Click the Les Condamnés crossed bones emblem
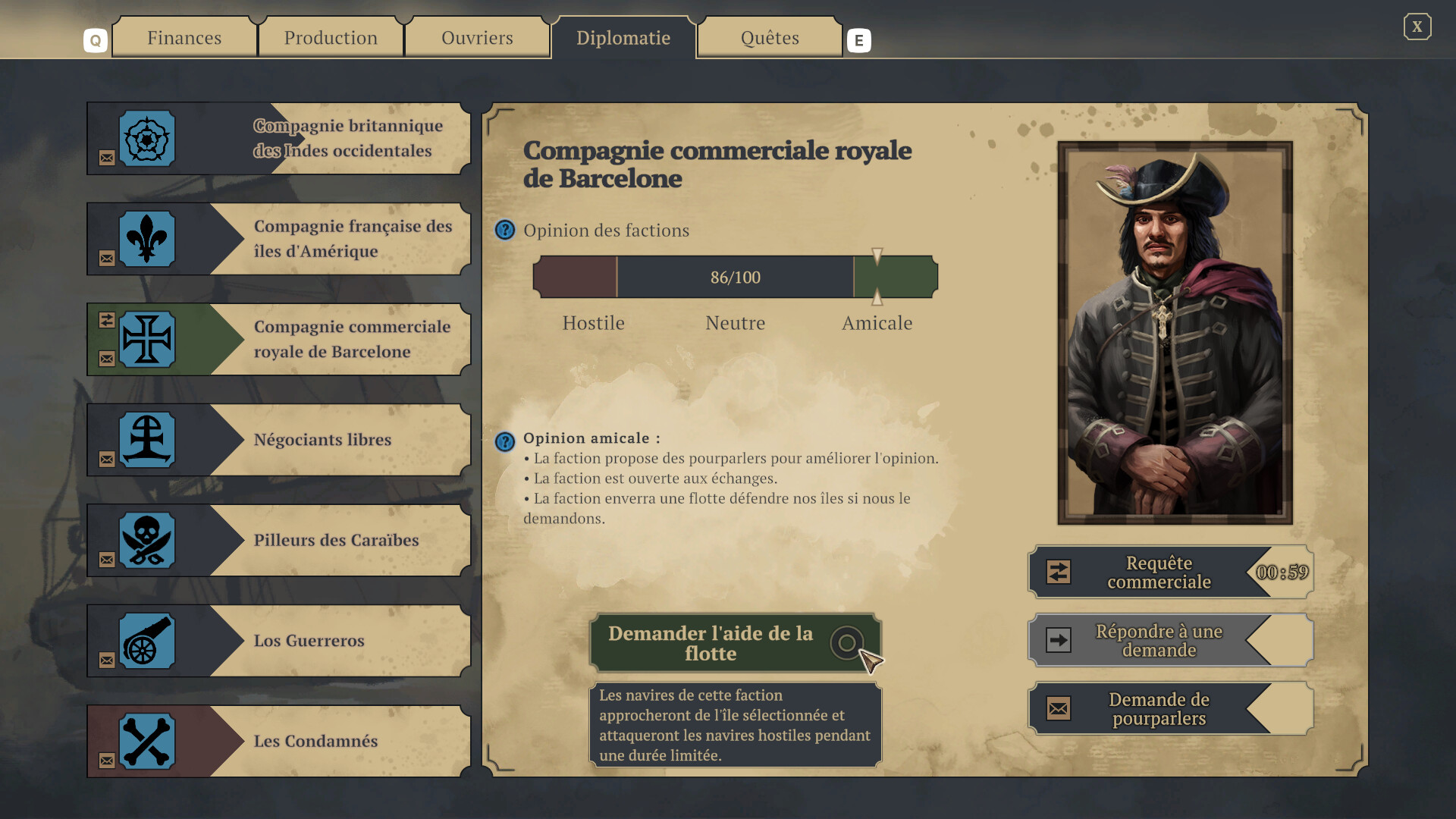 coord(147,742)
